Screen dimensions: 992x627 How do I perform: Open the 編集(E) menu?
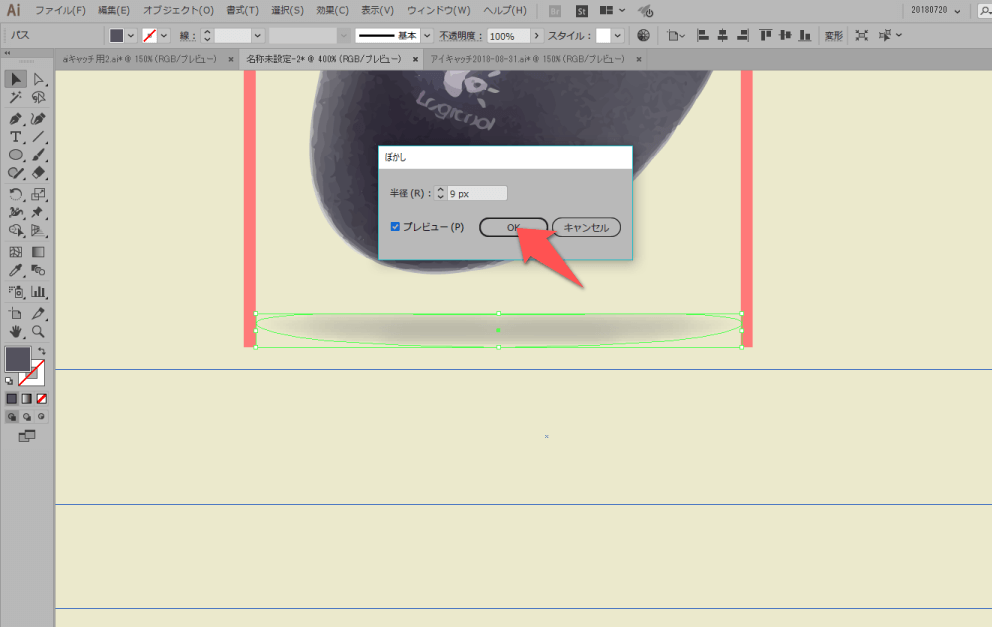(x=114, y=10)
